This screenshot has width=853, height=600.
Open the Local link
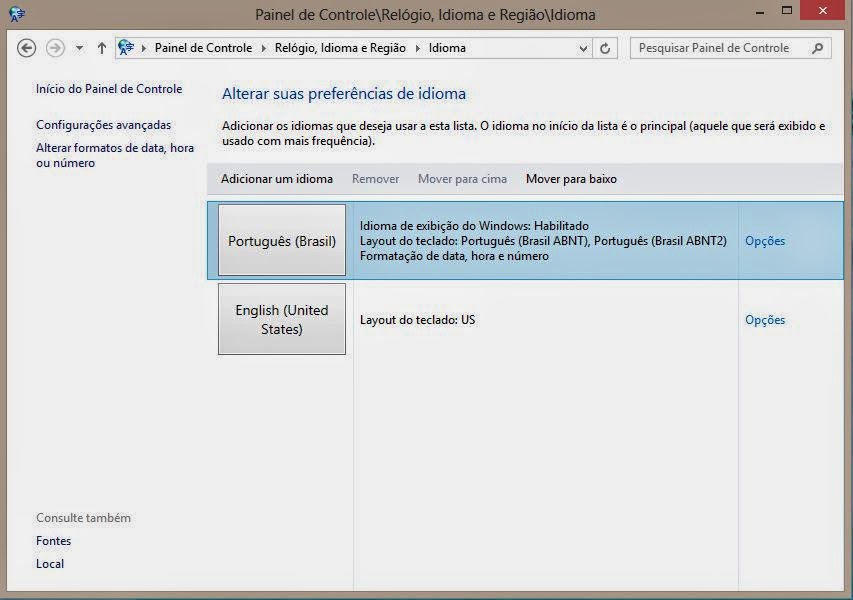pos(50,564)
